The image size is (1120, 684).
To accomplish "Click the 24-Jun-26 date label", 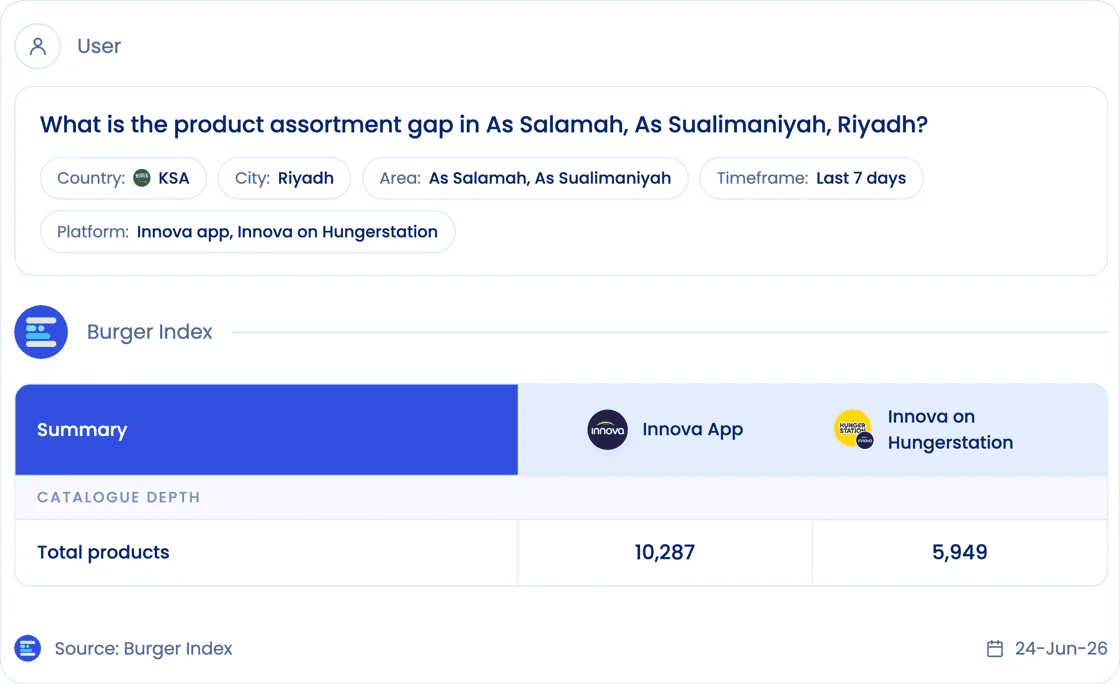I will (x=1061, y=648).
